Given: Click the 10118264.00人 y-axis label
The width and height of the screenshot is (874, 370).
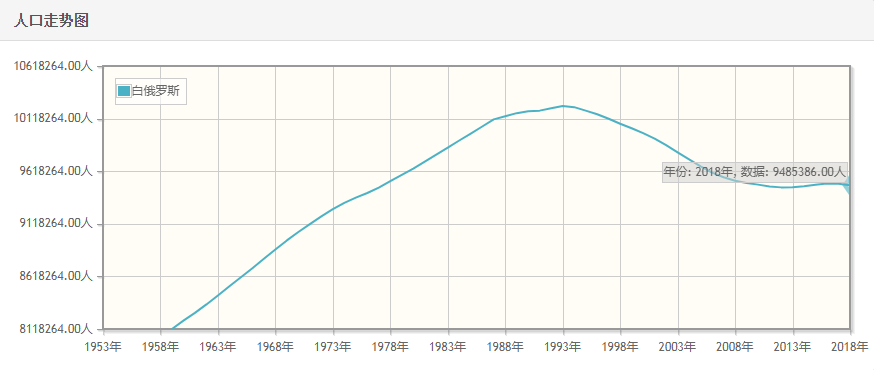Looking at the screenshot, I should pyautogui.click(x=52, y=119).
